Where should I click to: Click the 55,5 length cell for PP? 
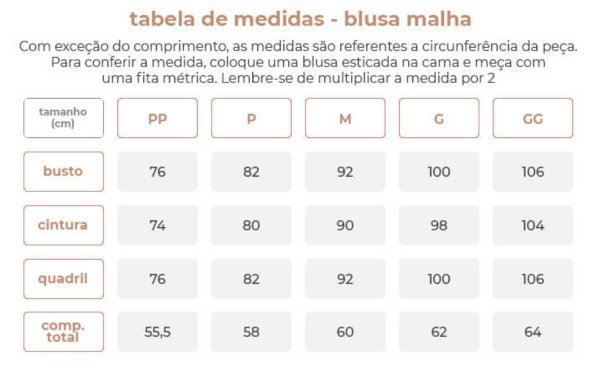[157, 332]
